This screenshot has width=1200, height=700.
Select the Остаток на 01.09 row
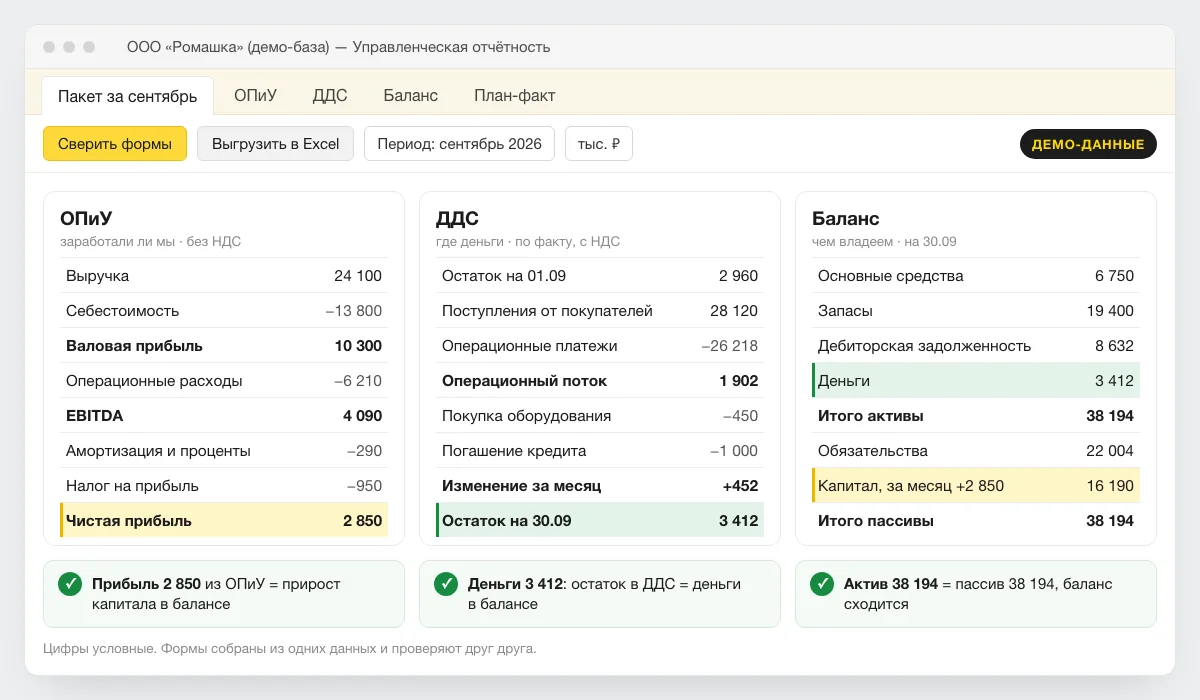pyautogui.click(x=600, y=276)
